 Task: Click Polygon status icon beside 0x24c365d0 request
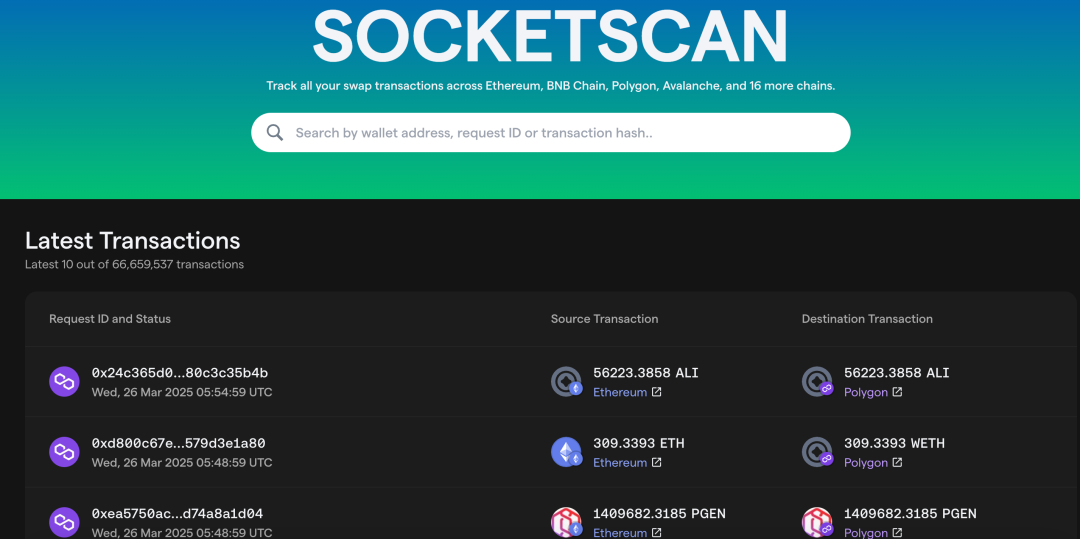pos(64,382)
